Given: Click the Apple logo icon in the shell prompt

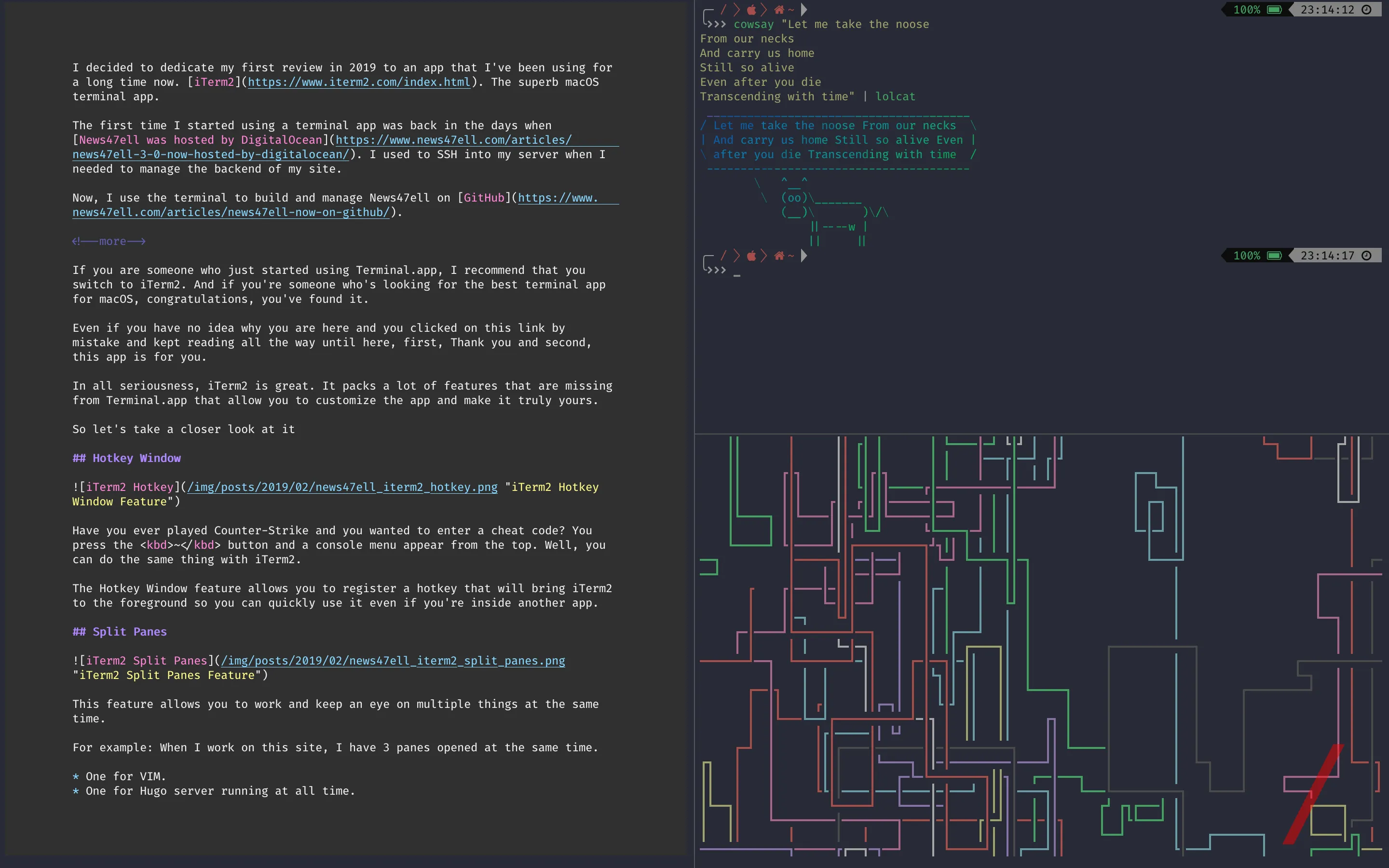Looking at the screenshot, I should 751,9.
